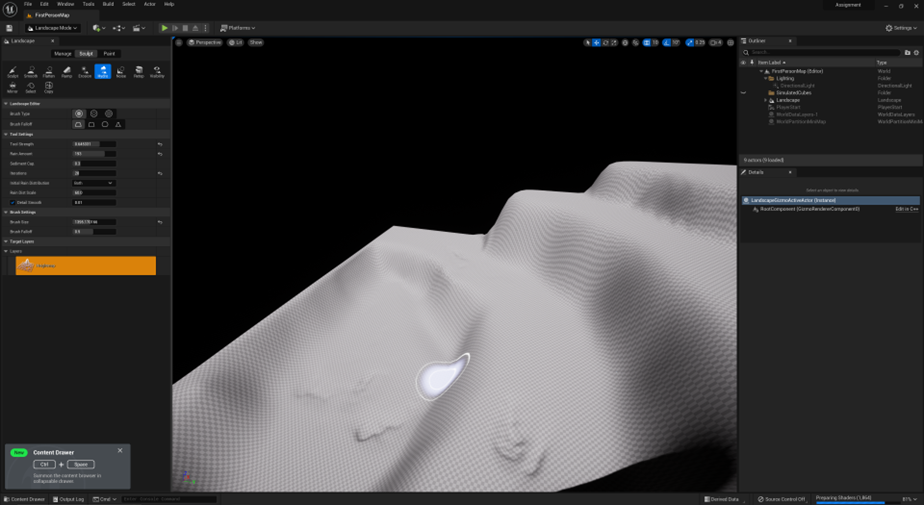Select the circular Brush Type option

click(x=79, y=114)
